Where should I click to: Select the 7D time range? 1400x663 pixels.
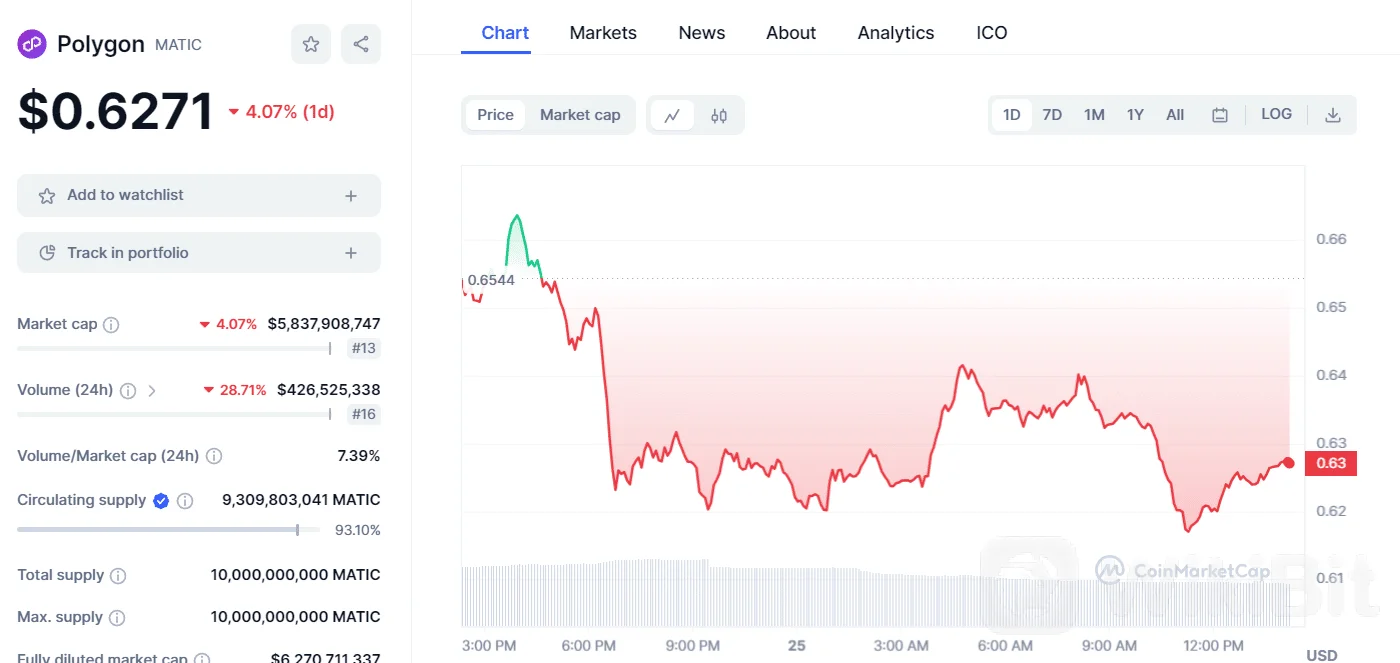[1052, 115]
